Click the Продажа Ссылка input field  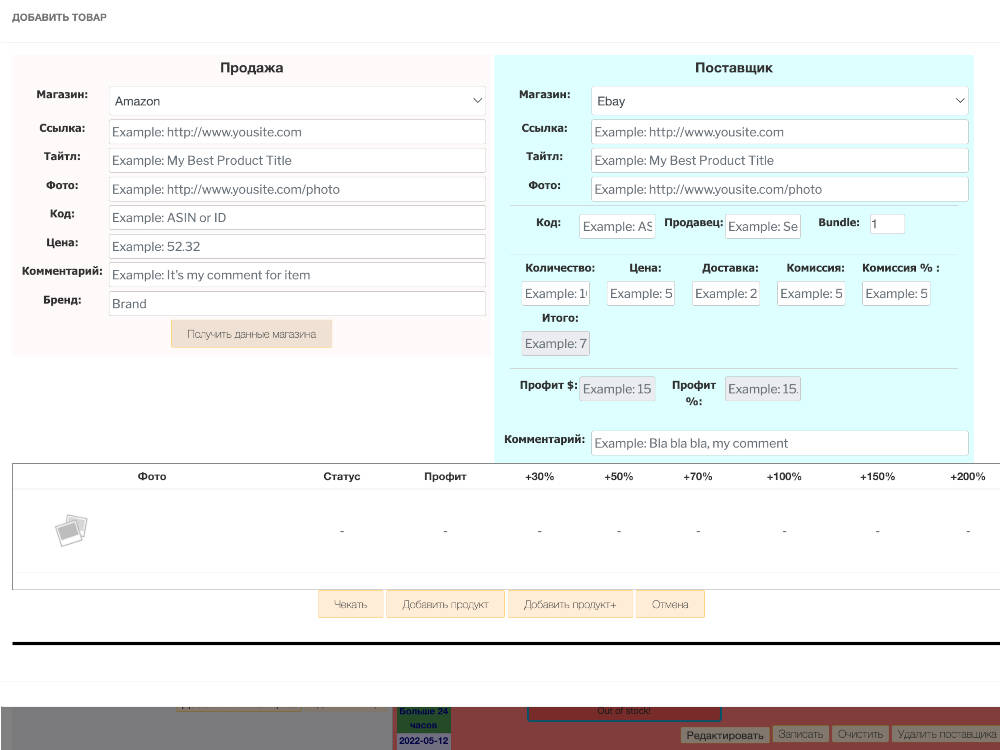(297, 132)
